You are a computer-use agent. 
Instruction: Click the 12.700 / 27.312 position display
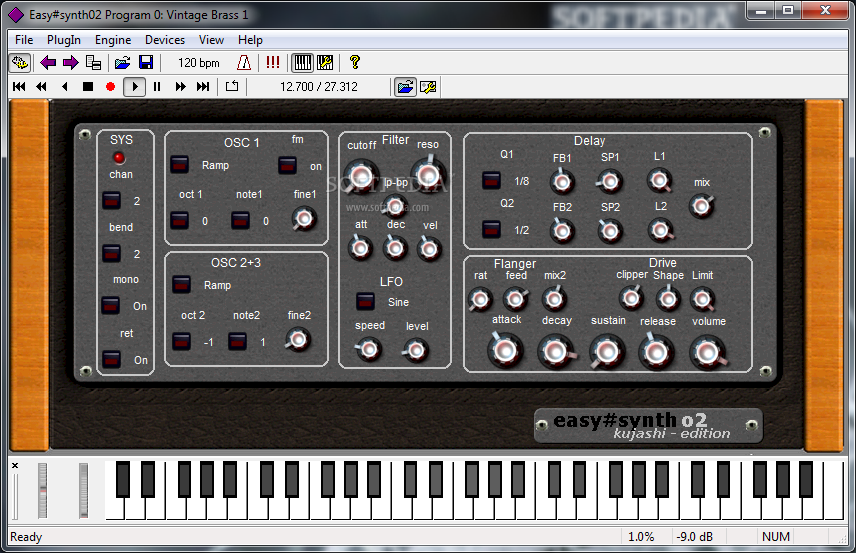coord(319,87)
